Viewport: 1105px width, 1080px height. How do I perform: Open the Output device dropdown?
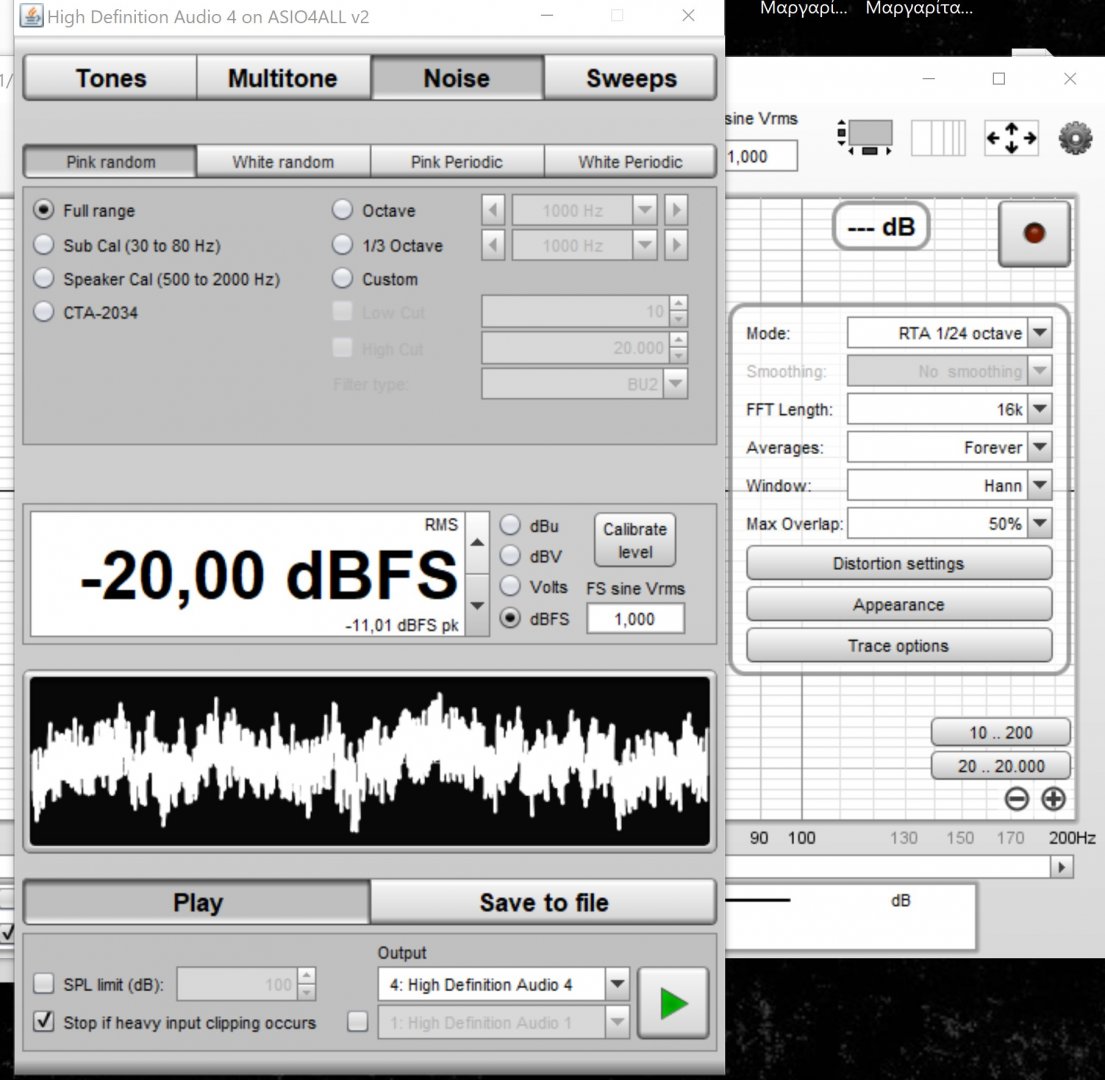pyautogui.click(x=617, y=984)
